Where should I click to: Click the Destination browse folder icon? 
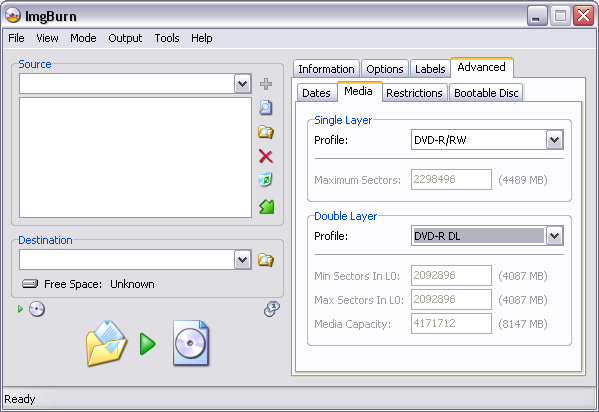266,260
